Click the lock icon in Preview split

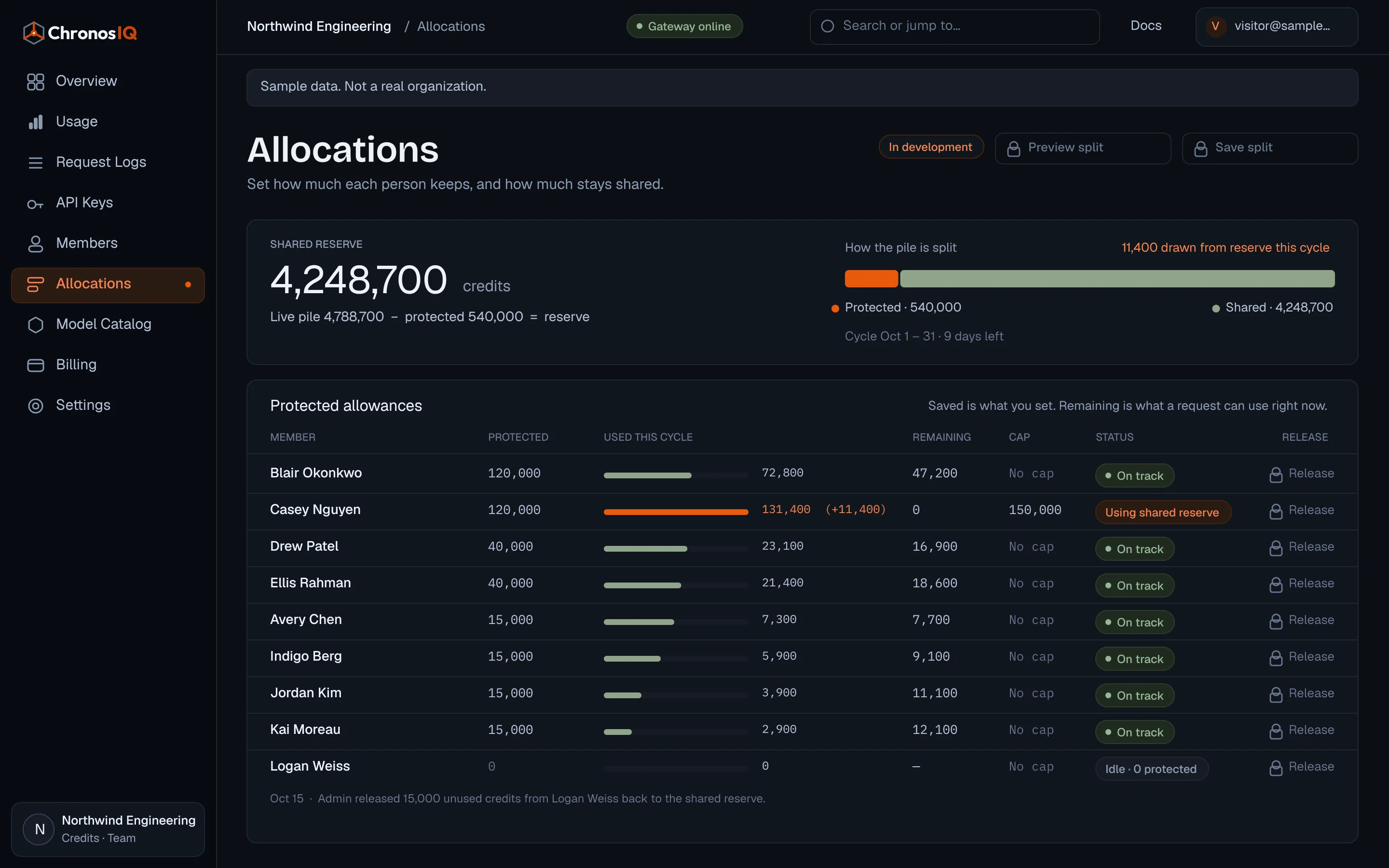1014,149
